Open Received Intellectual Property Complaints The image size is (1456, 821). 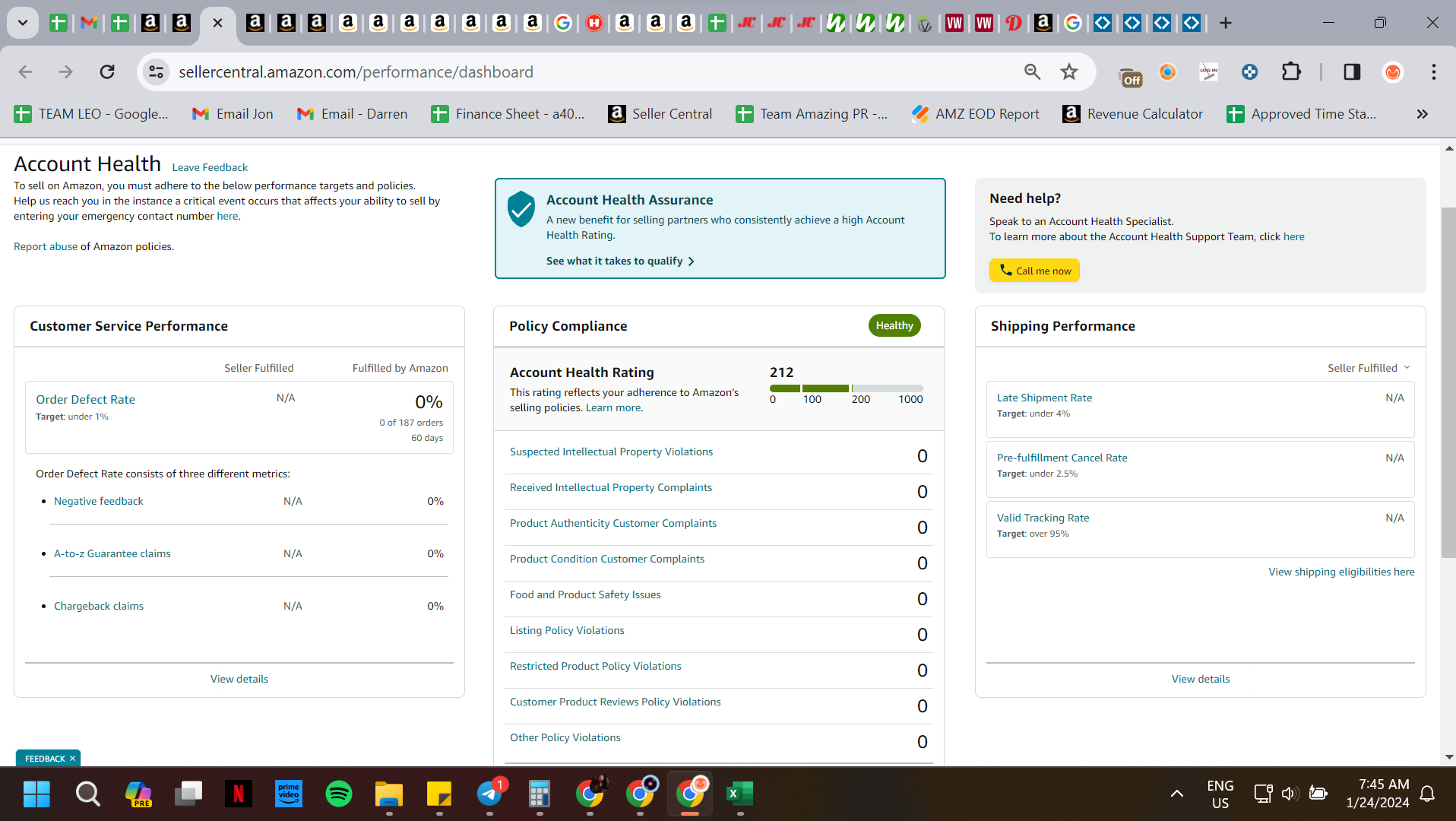pos(611,487)
